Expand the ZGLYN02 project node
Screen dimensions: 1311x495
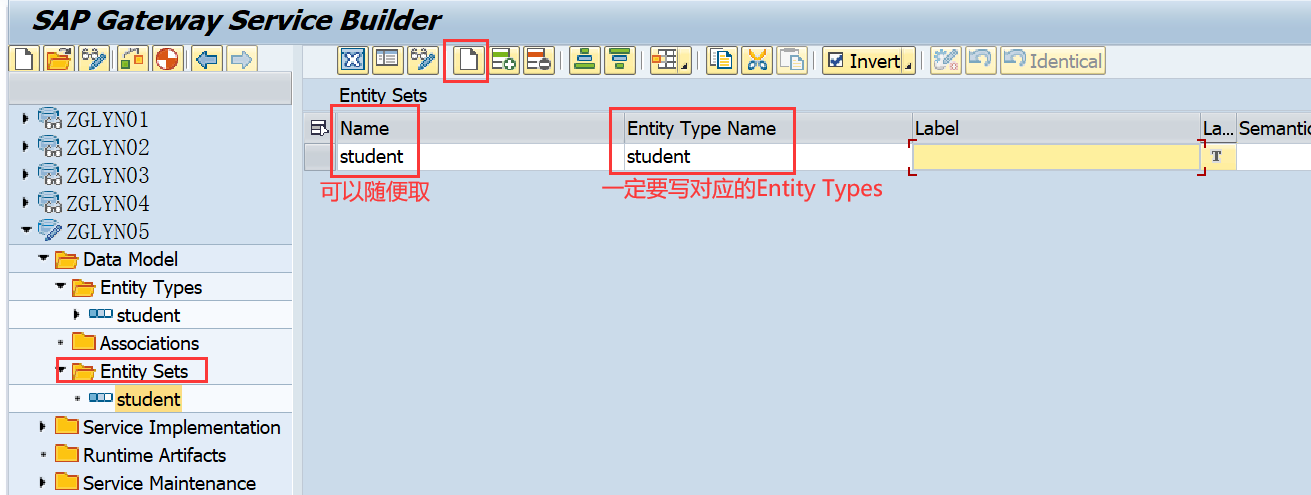[x=26, y=148]
